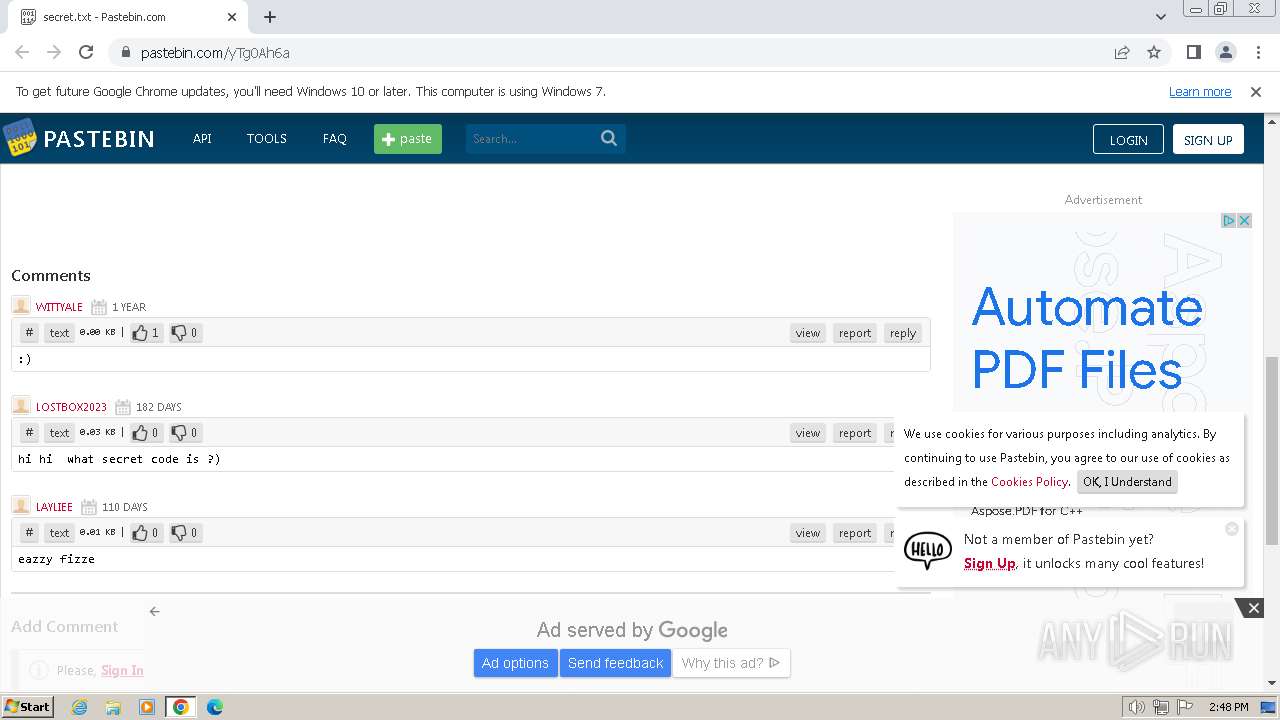1280x720 pixels.
Task: Click the share page icon in address bar
Action: [x=1122, y=52]
